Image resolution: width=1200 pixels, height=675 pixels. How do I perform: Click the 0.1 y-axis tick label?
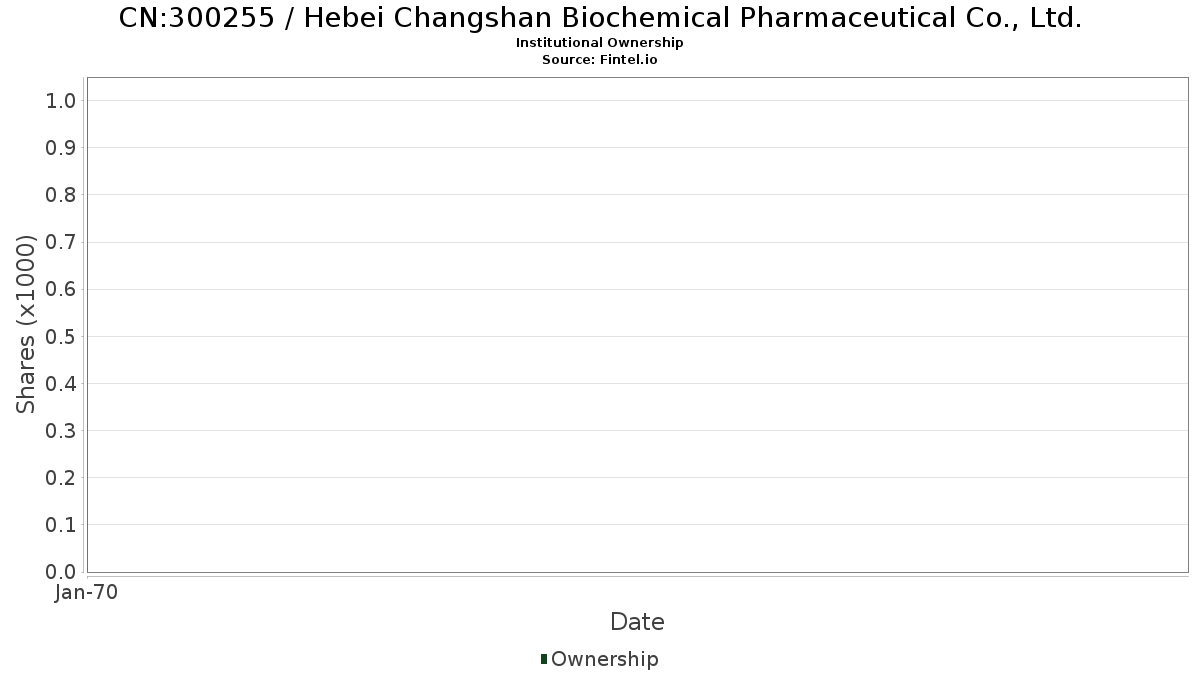(61, 525)
